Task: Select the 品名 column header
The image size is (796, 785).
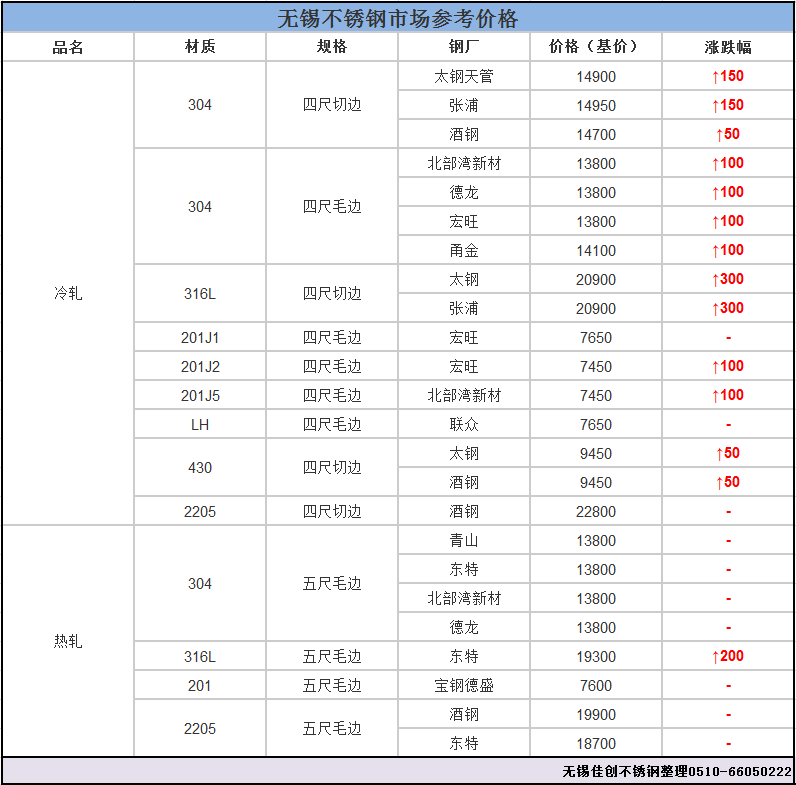Action: [x=68, y=47]
